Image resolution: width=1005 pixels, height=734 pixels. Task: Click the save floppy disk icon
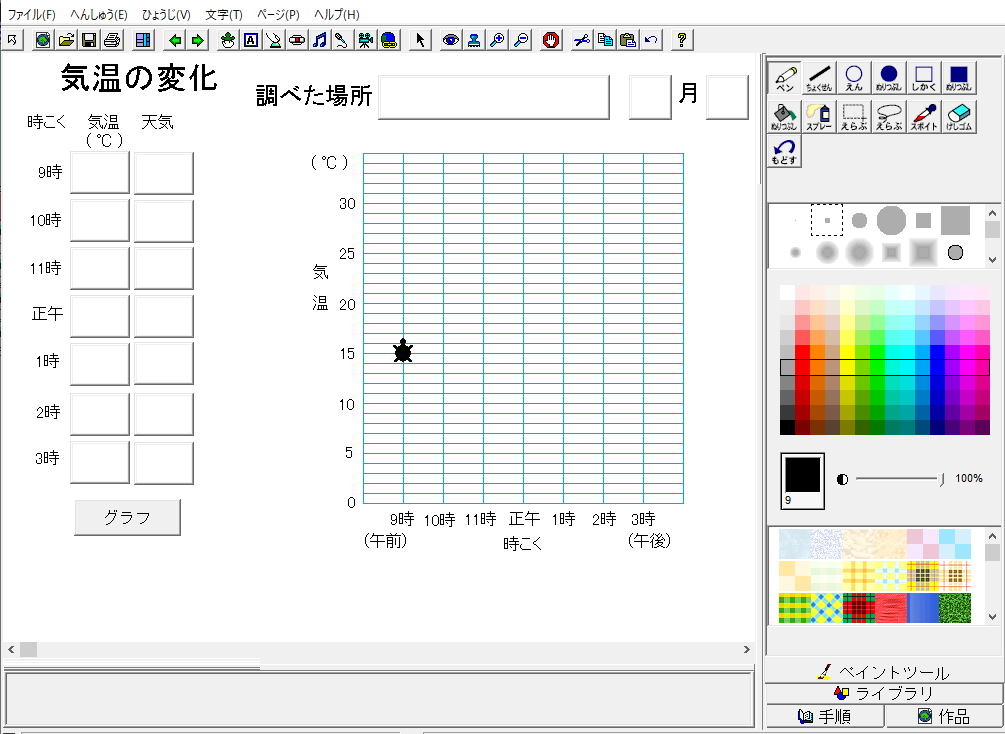(x=89, y=40)
